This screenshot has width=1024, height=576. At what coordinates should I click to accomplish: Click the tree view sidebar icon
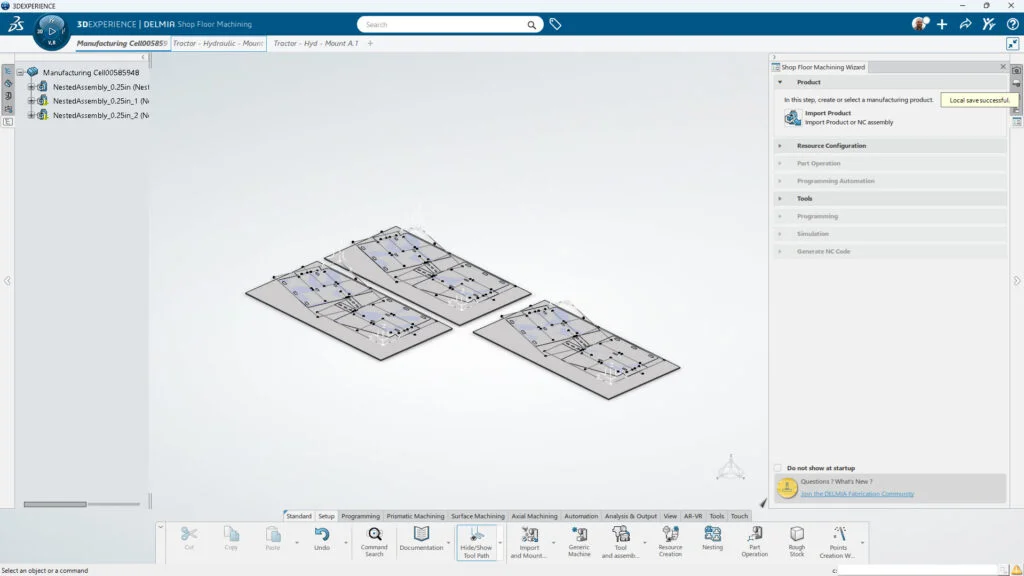[x=8, y=71]
